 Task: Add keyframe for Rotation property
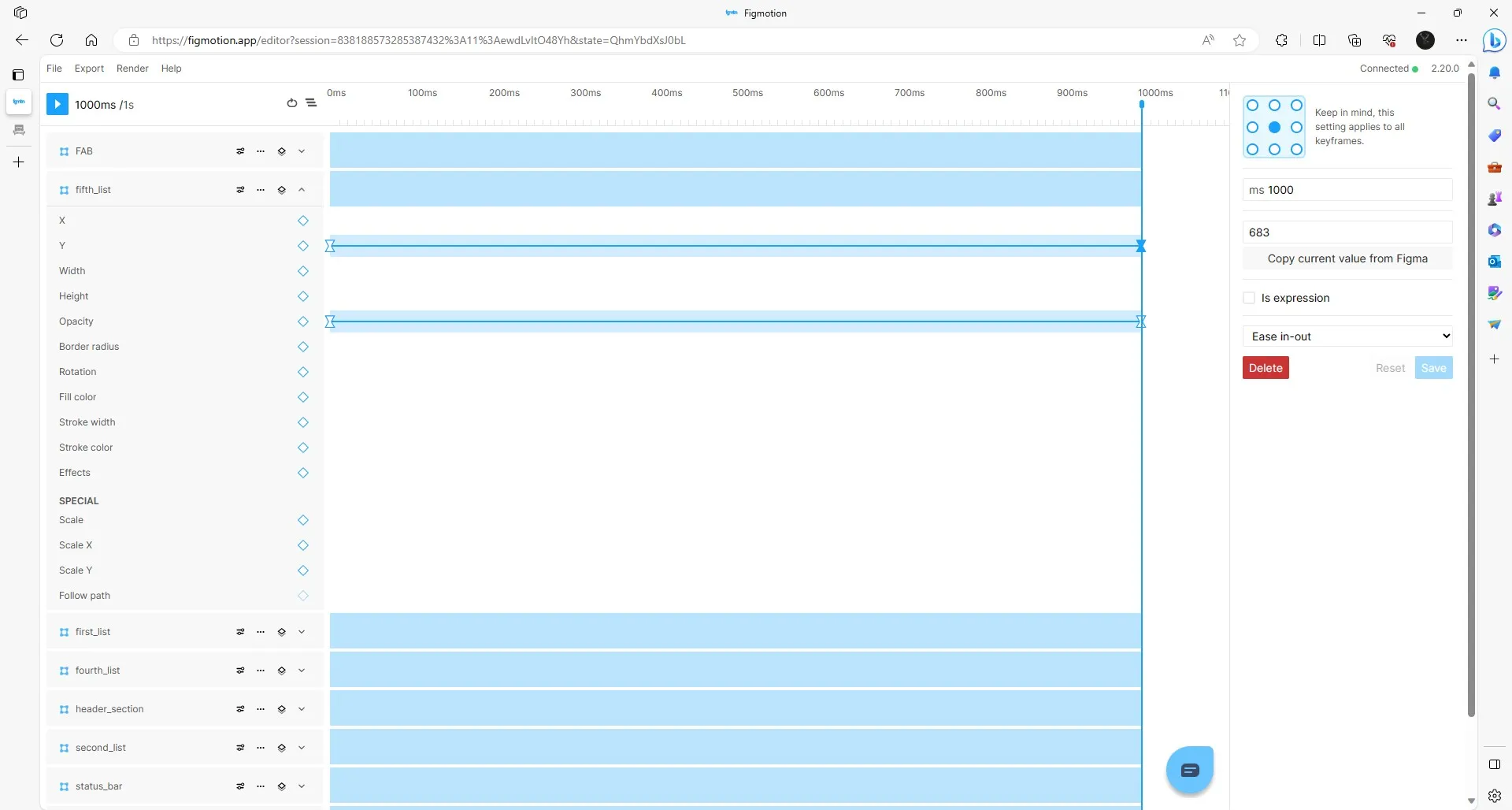(x=303, y=372)
